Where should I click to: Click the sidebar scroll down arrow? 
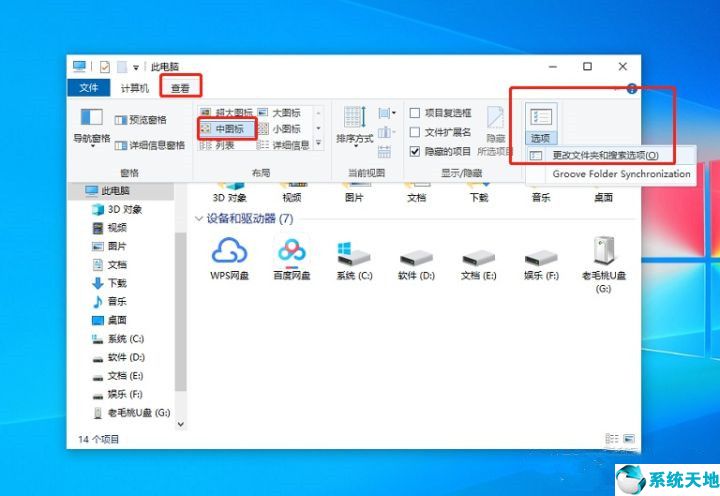click(181, 424)
